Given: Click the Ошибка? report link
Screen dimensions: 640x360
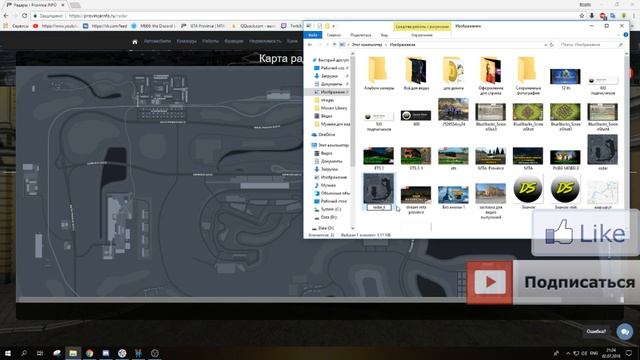Looking at the screenshot, I should 596,331.
